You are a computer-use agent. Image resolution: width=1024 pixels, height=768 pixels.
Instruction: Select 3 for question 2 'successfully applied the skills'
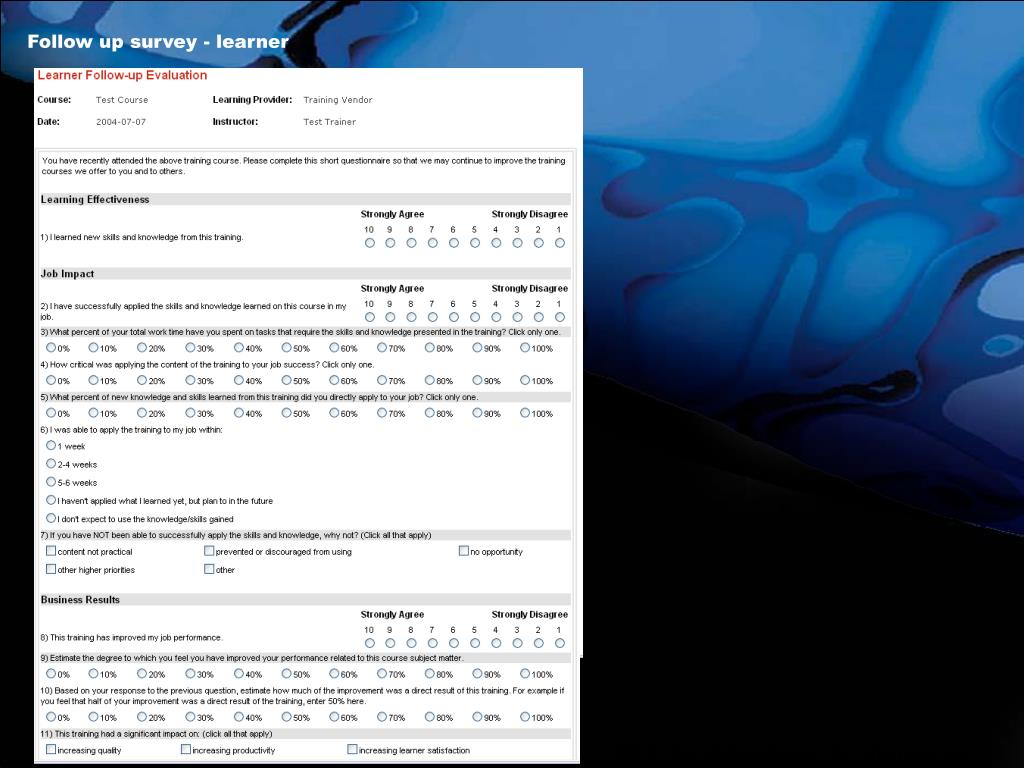pos(517,317)
